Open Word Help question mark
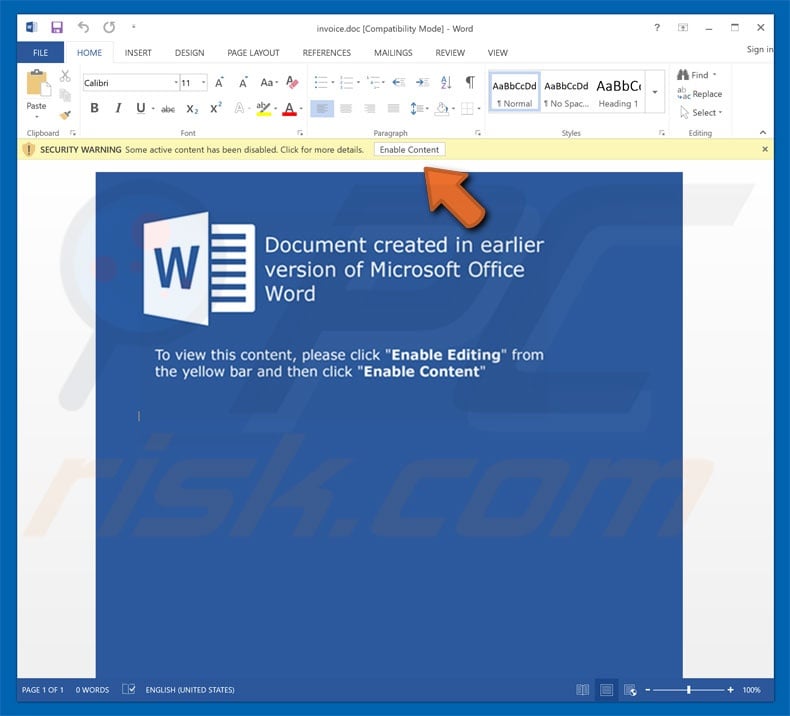 coord(656,28)
